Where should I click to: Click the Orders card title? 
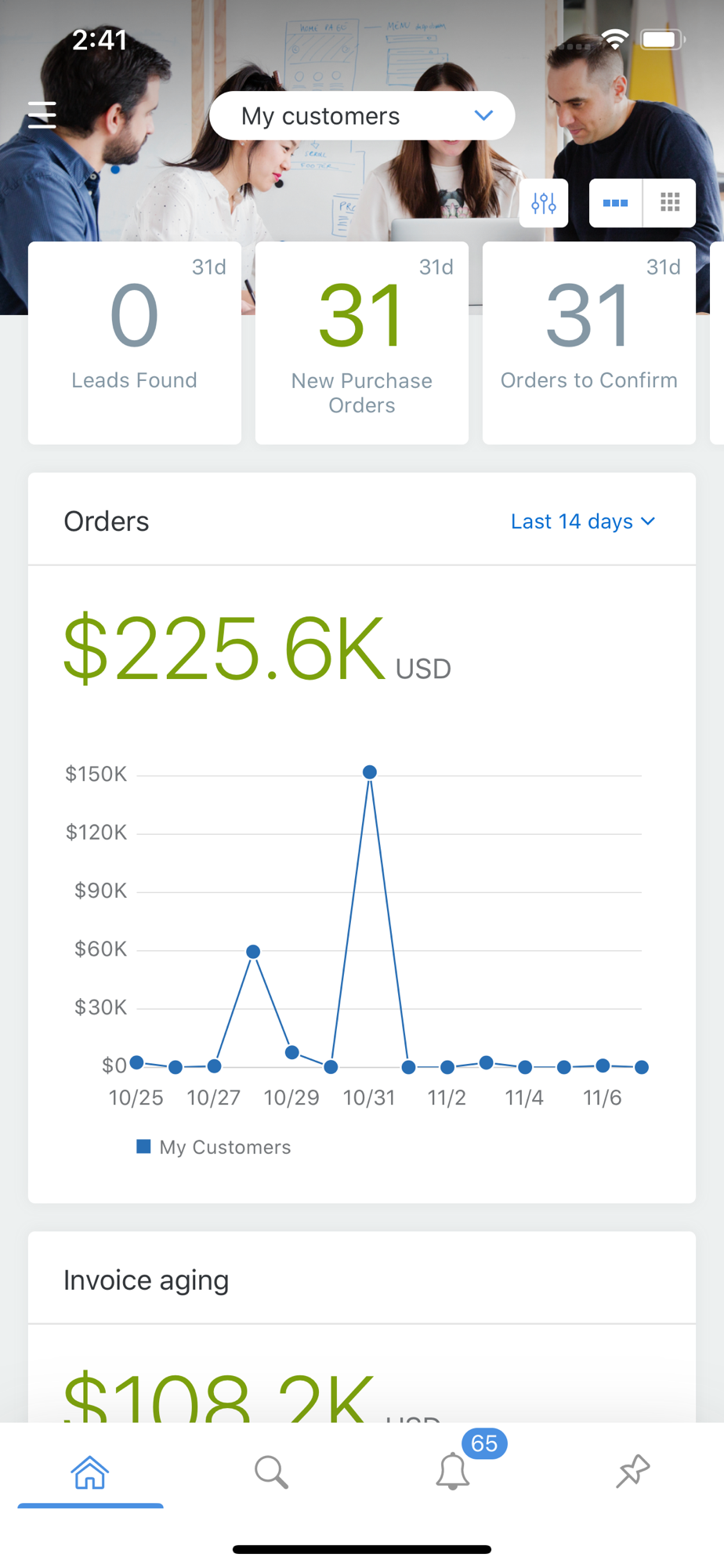coord(107,521)
